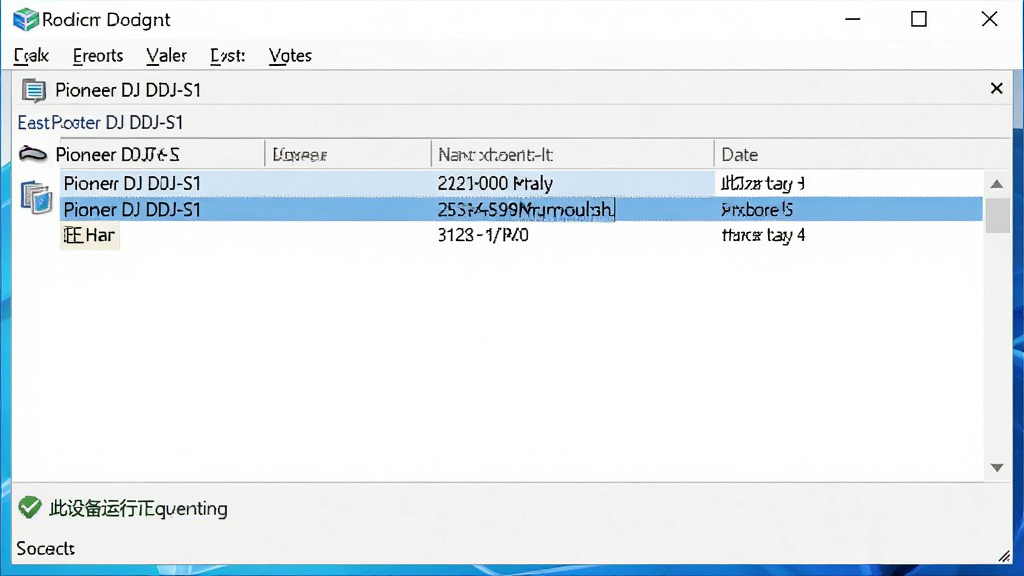The image size is (1024, 576).
Task: Sort by the second column header
Action: tap(348, 155)
